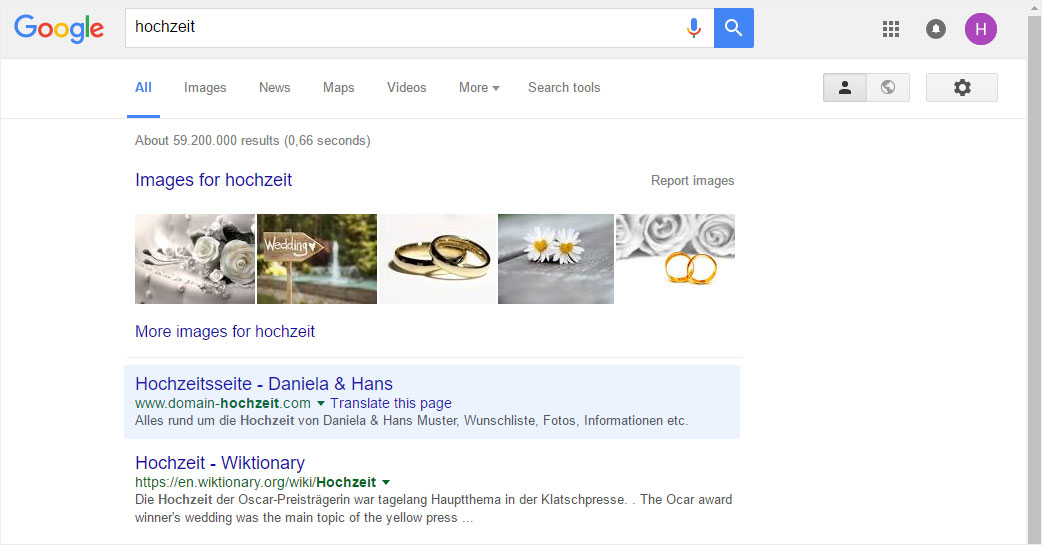Open the notifications bell

[x=936, y=29]
